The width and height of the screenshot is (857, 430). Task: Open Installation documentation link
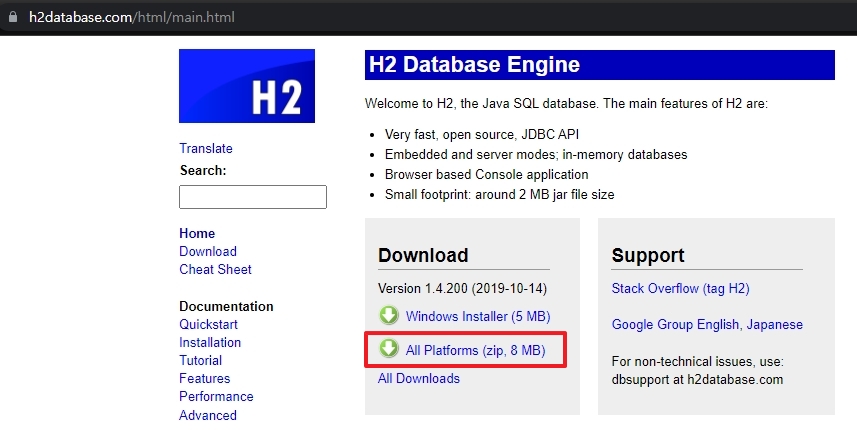pos(210,343)
